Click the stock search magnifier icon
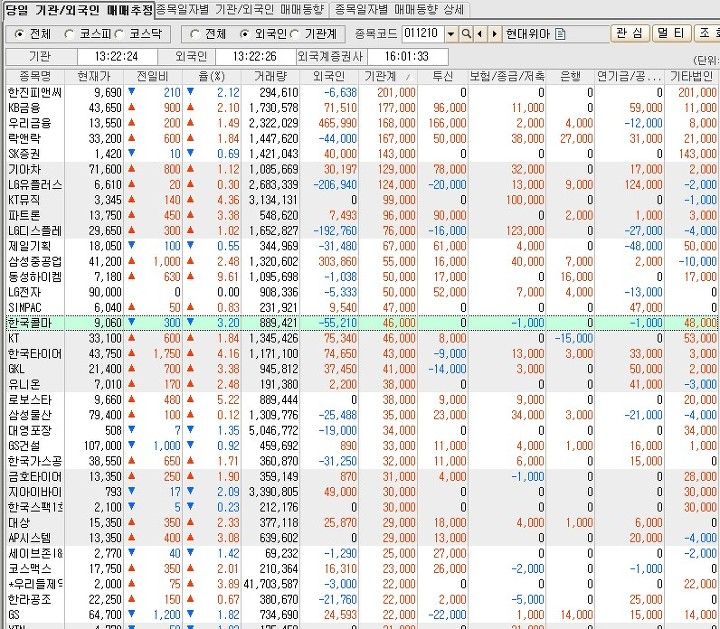 point(466,34)
